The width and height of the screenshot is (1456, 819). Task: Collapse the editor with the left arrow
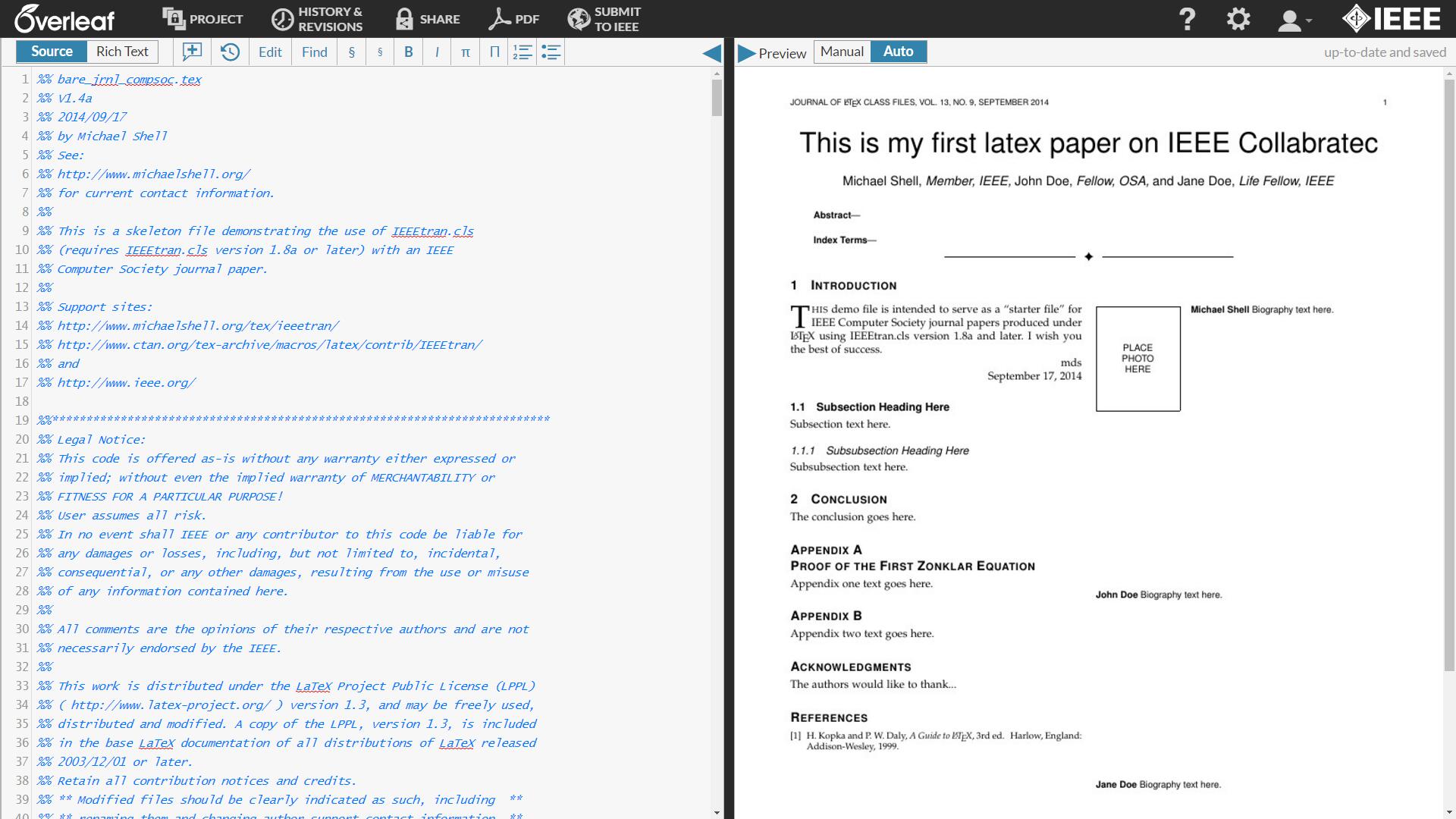(x=711, y=52)
